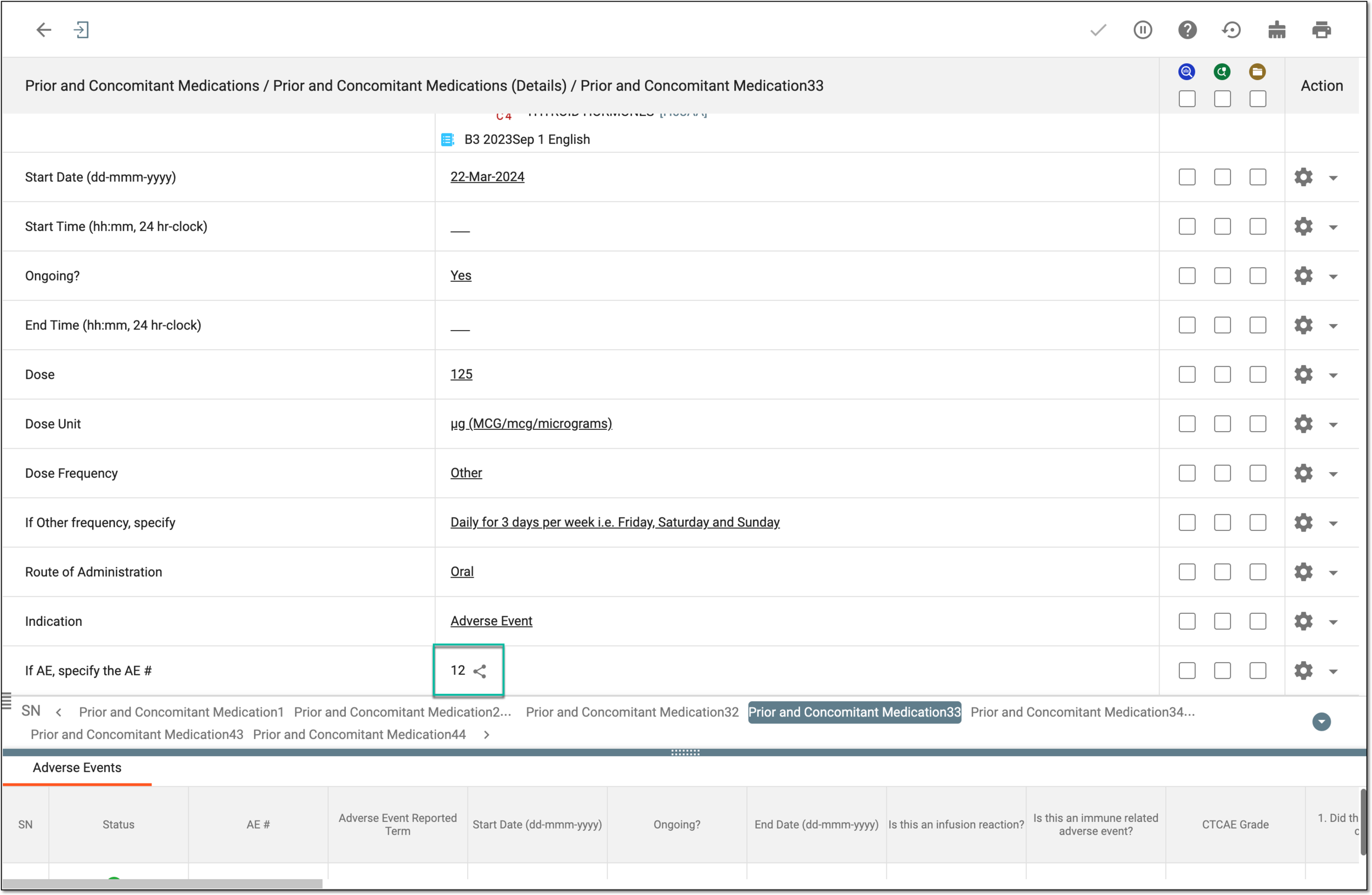
Task: Click the vertical scrollbar of Adverse Events grid
Action: coord(1363,823)
